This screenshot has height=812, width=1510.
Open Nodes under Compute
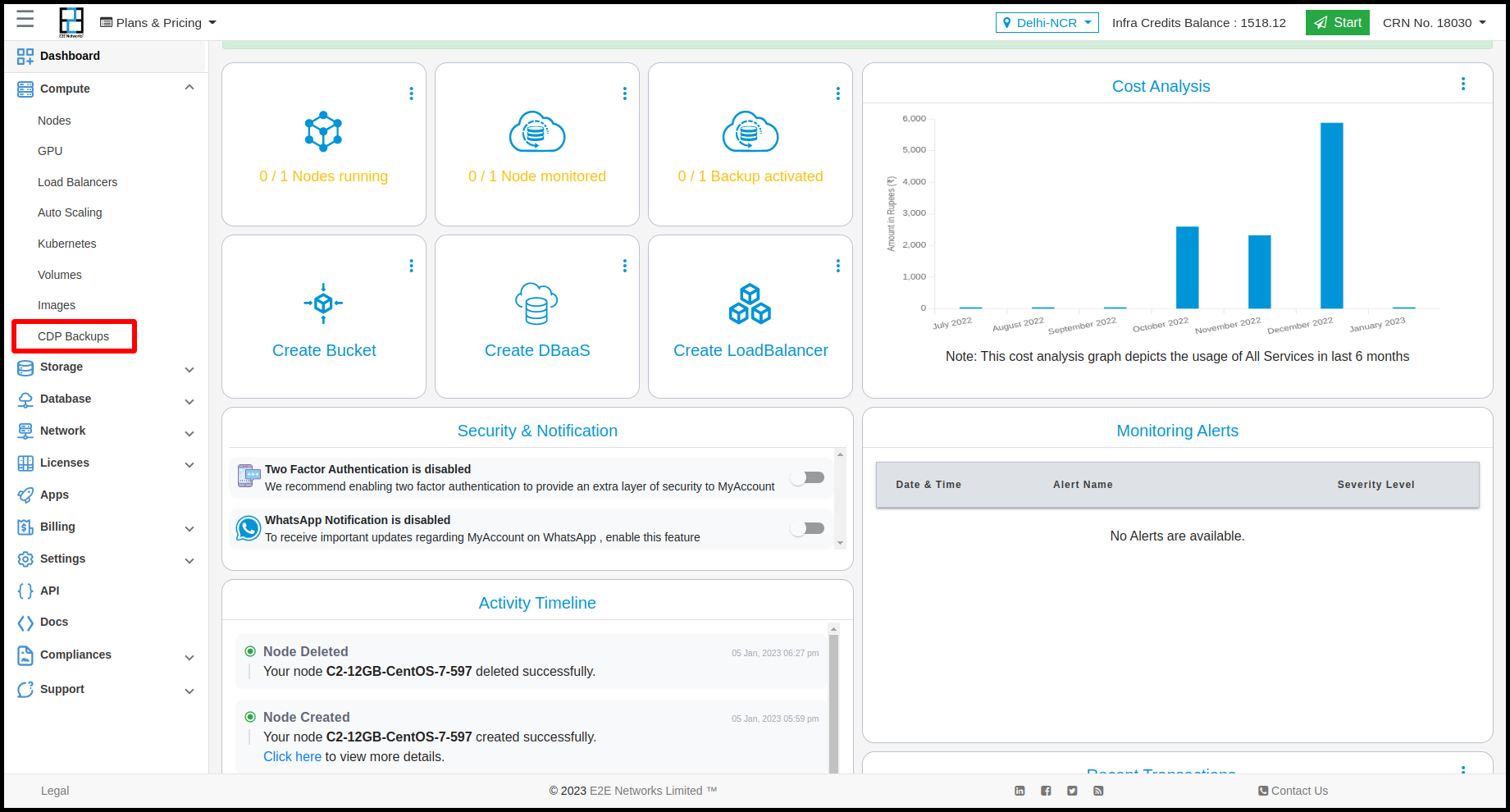tap(54, 121)
